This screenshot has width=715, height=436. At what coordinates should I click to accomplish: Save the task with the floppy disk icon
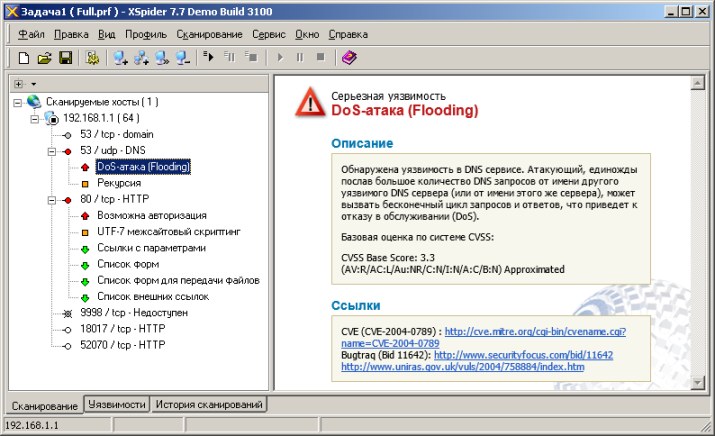(x=66, y=58)
